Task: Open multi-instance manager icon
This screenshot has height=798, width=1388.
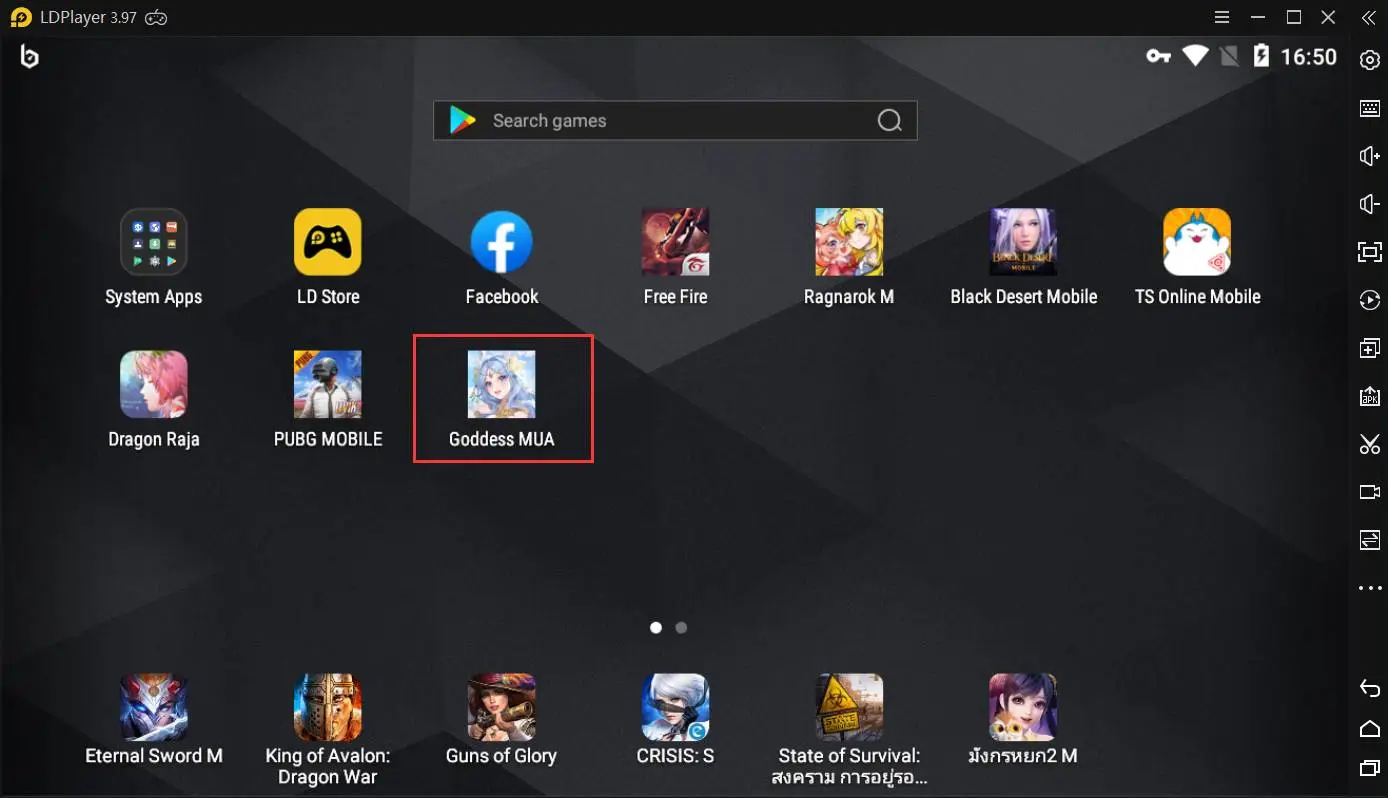Action: (x=1370, y=348)
